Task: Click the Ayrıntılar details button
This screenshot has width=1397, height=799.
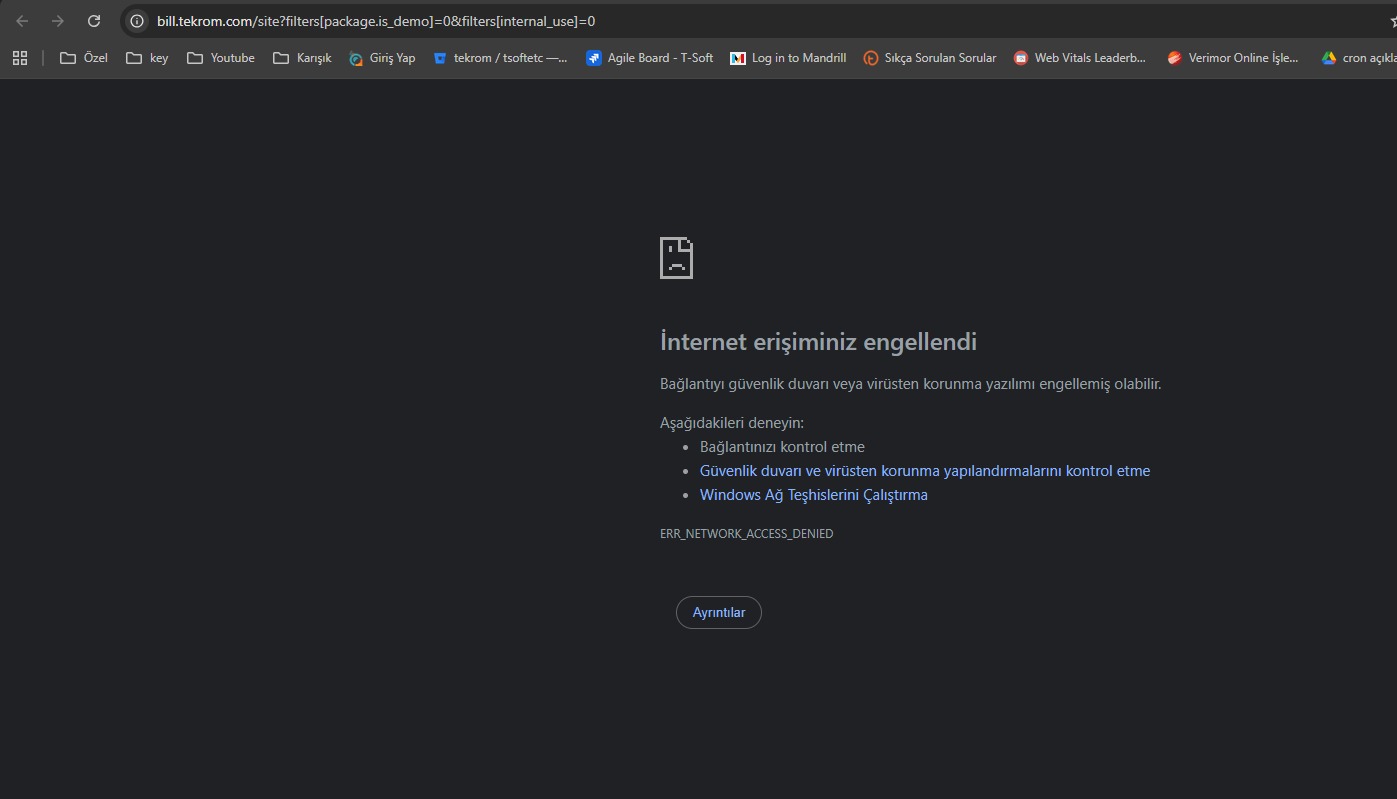Action: tap(718, 613)
